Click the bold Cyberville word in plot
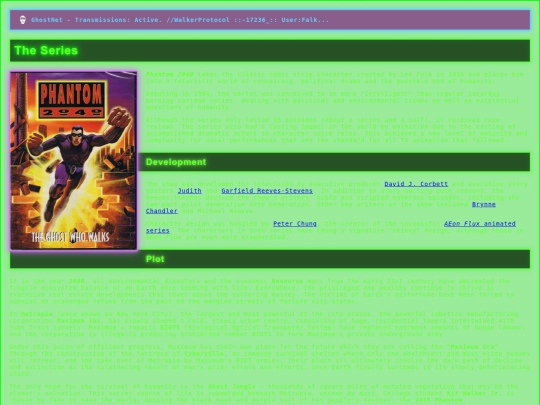 click(x=205, y=354)
